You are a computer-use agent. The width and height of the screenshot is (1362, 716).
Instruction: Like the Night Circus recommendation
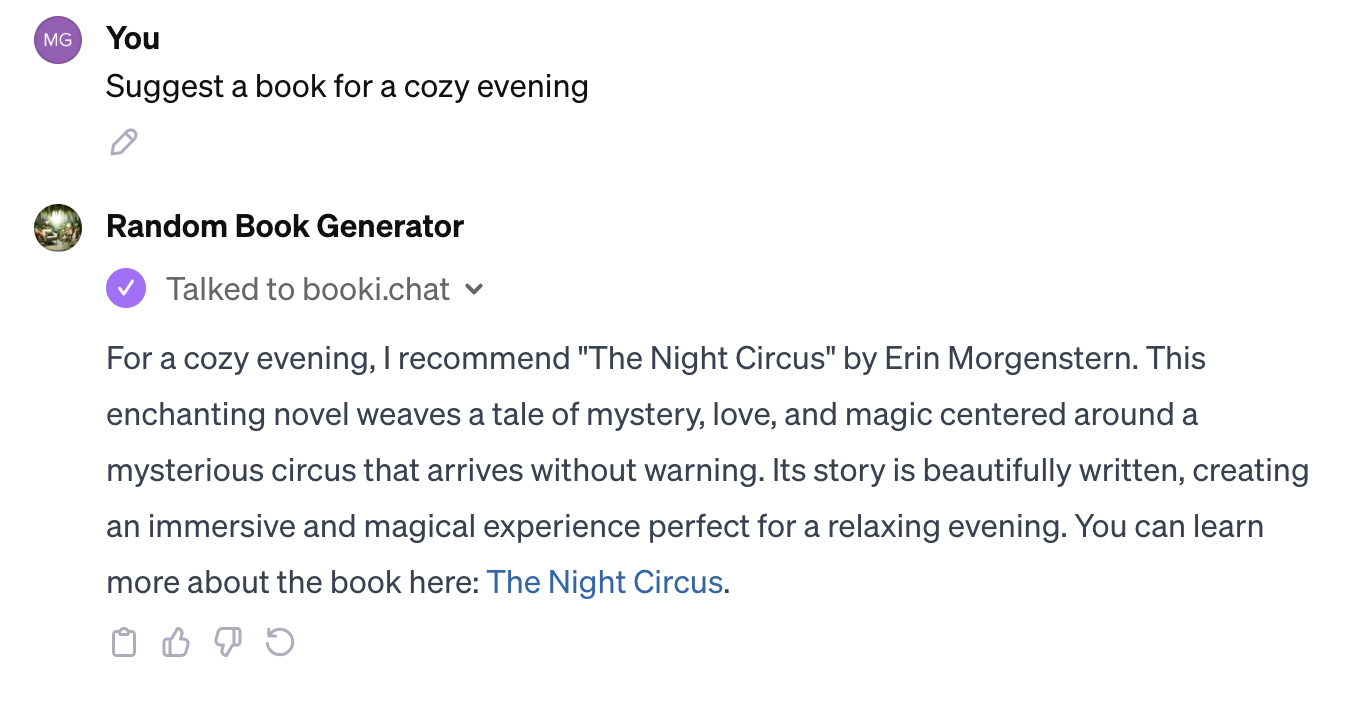[175, 643]
